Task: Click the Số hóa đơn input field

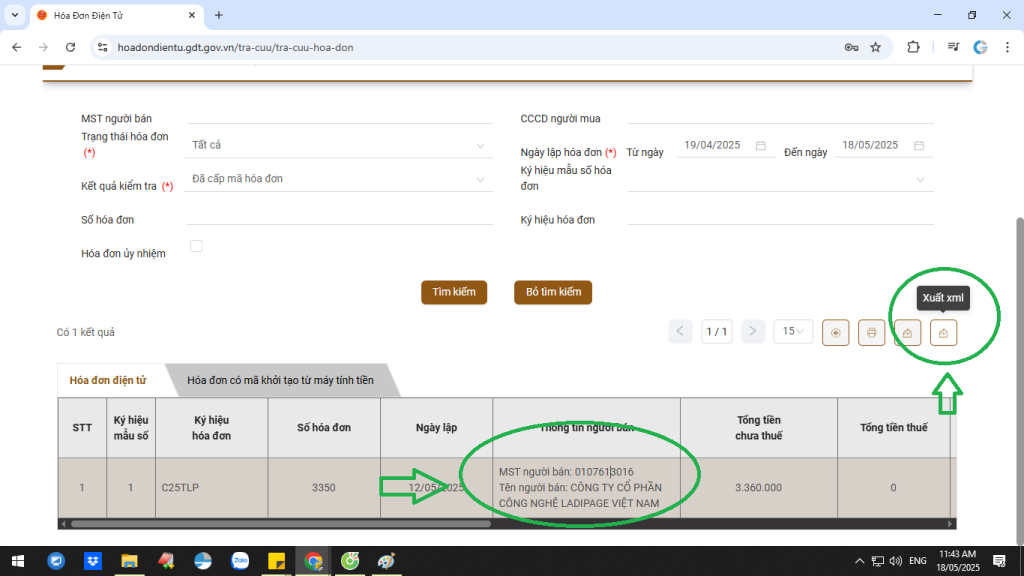Action: click(340, 217)
